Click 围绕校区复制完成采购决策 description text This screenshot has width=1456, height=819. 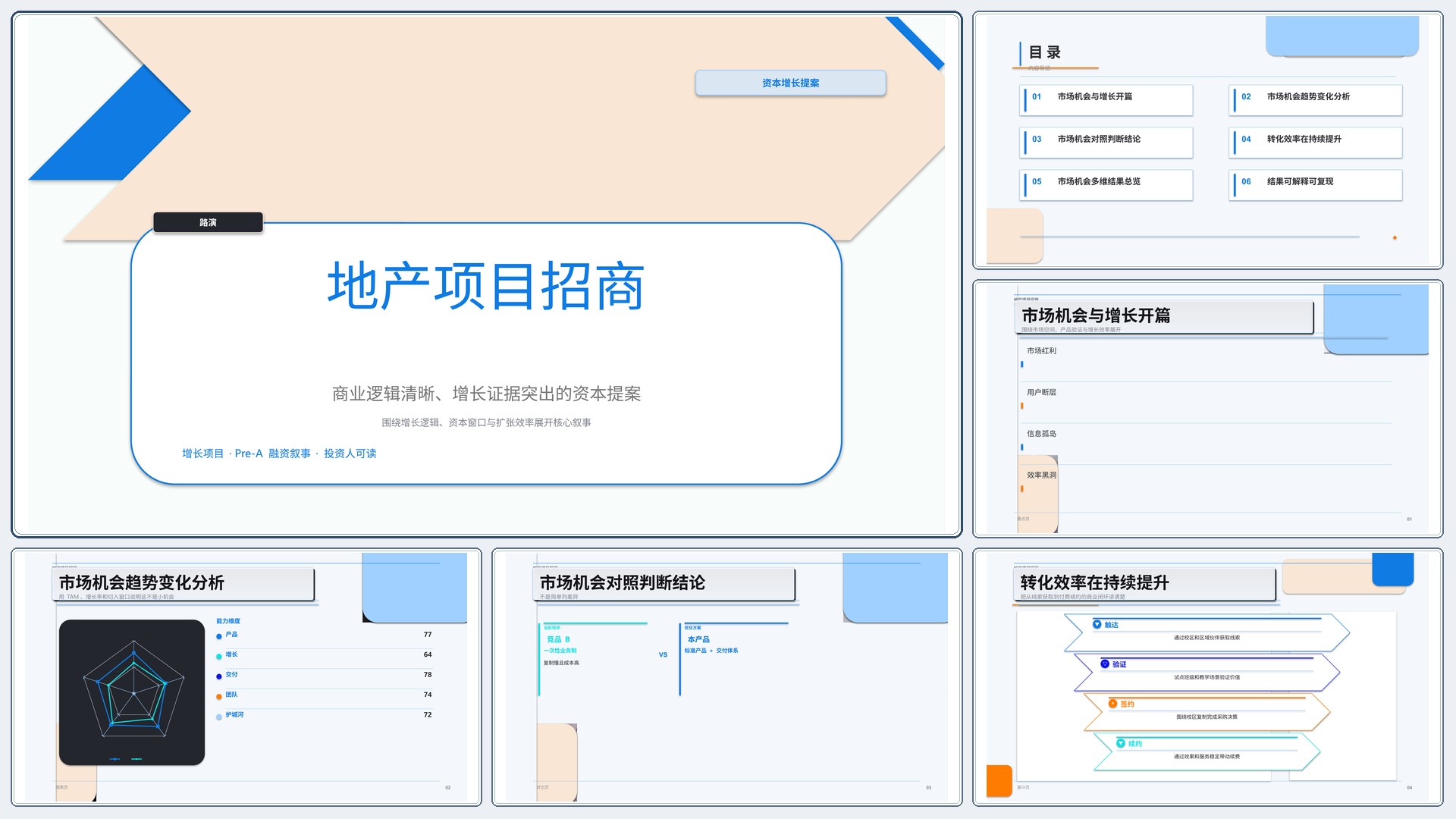pyautogui.click(x=1207, y=717)
